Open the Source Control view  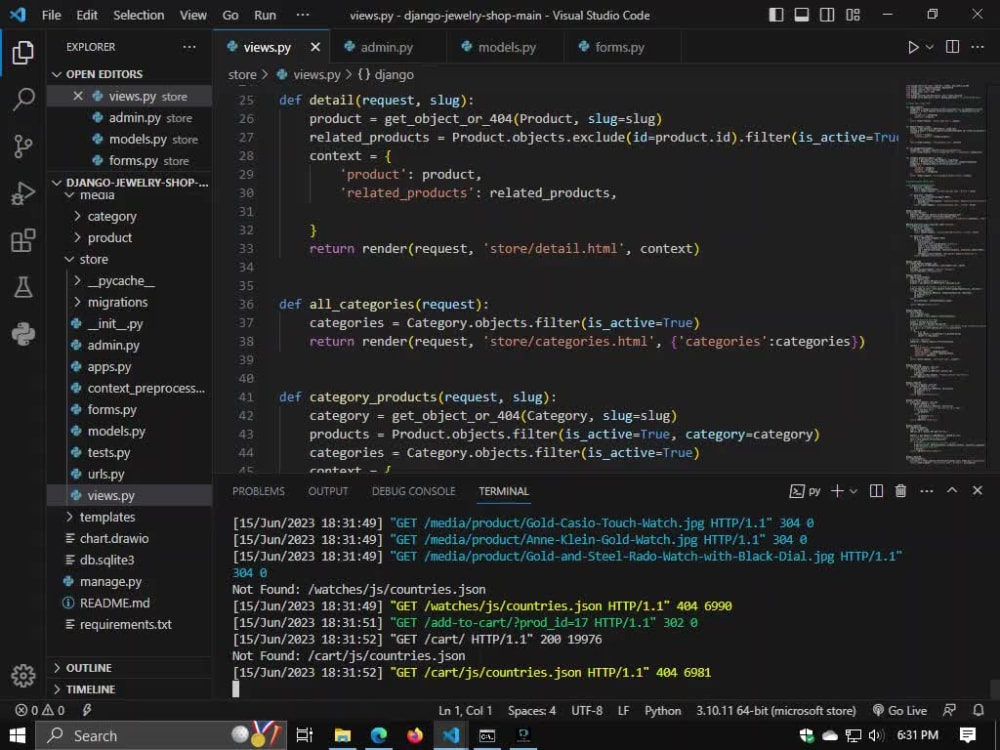pyautogui.click(x=24, y=146)
